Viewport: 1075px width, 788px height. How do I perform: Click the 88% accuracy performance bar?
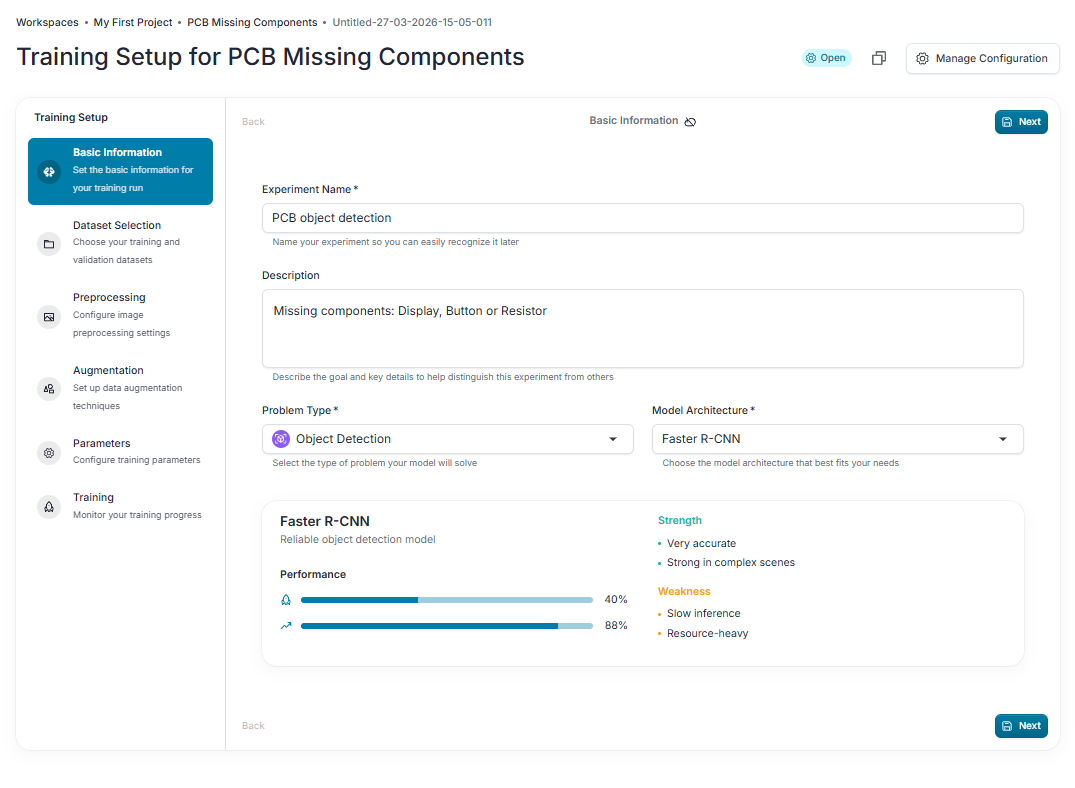[447, 625]
